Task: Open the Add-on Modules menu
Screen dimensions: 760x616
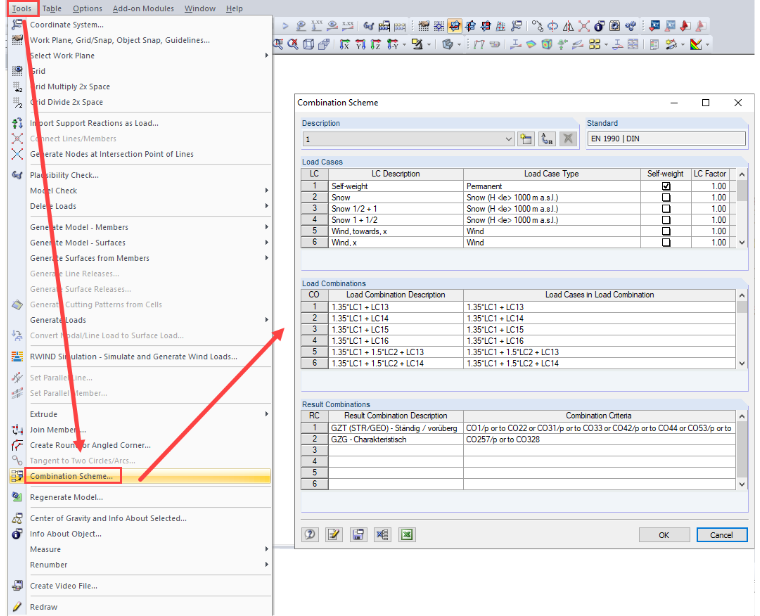Action: pos(143,8)
